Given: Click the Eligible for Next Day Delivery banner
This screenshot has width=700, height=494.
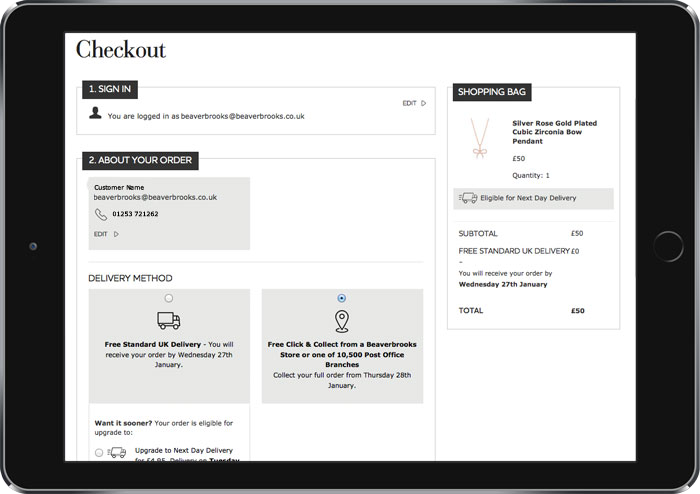Looking at the screenshot, I should click(x=533, y=198).
